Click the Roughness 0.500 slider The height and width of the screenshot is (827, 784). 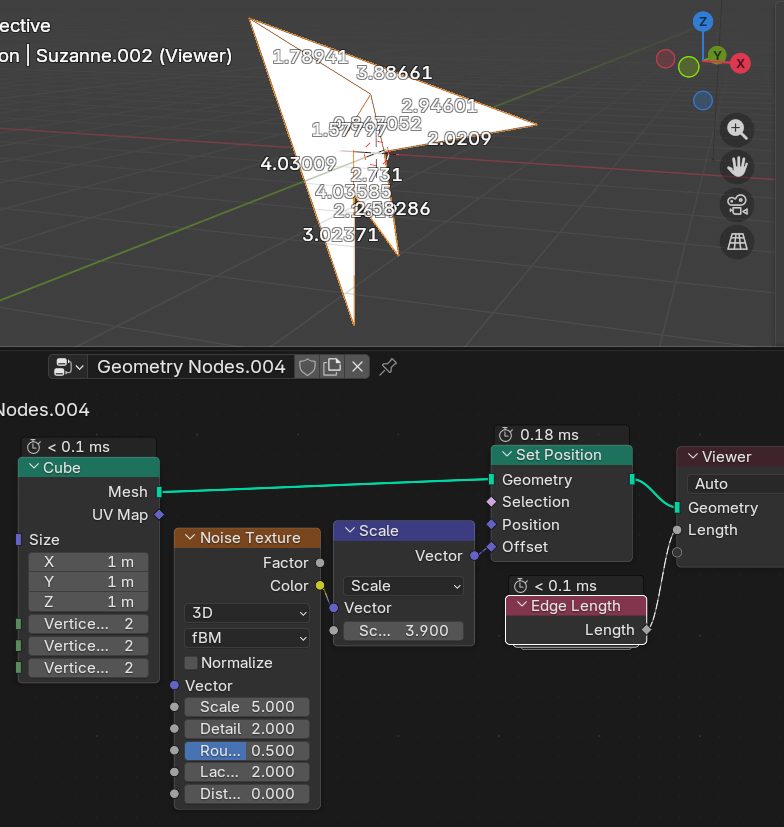point(247,751)
